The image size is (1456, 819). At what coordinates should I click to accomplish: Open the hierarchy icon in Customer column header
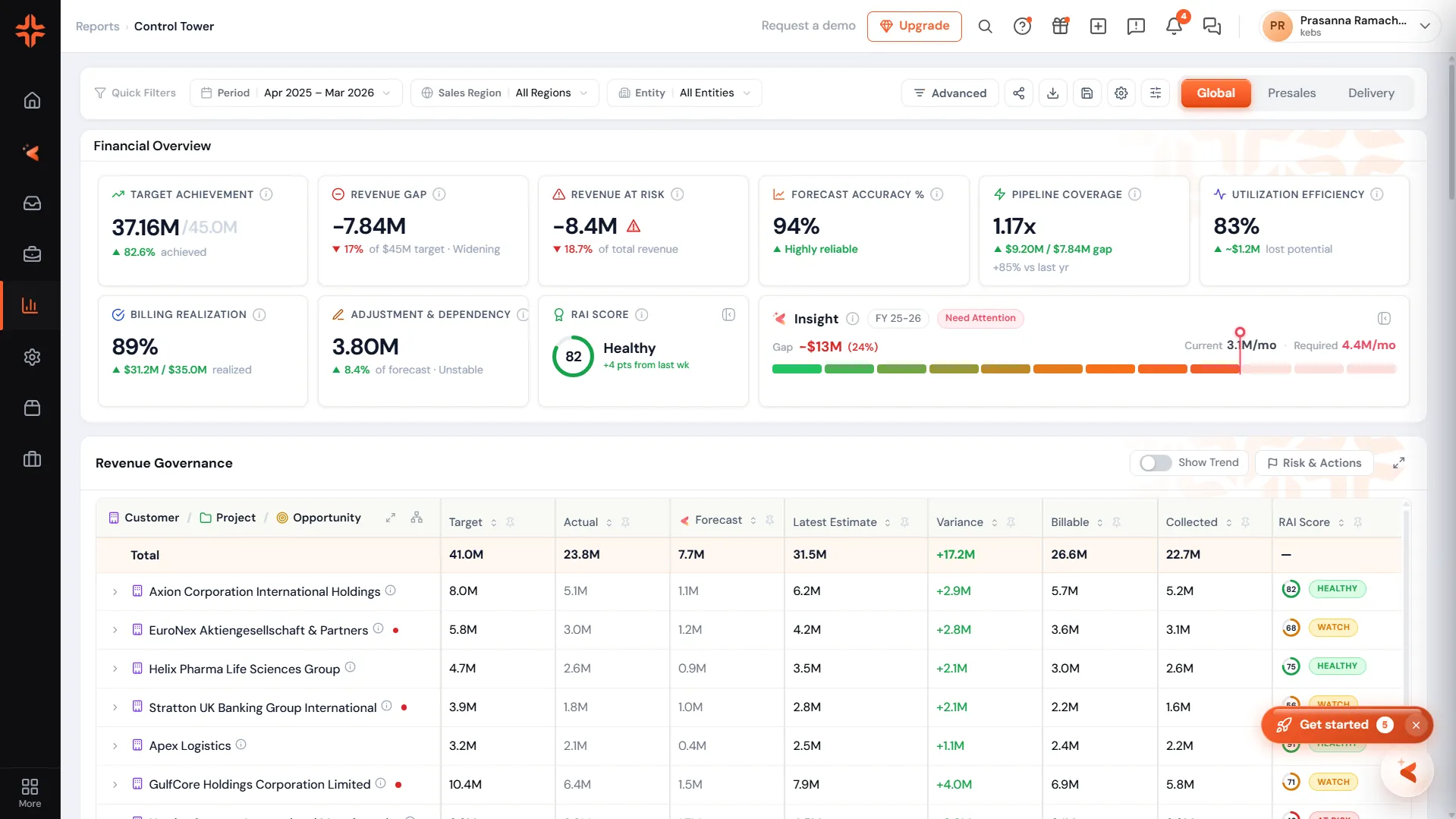[417, 518]
